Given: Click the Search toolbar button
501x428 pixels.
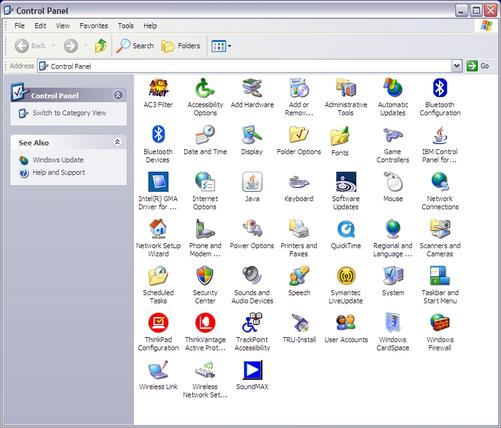Looking at the screenshot, I should (x=135, y=46).
